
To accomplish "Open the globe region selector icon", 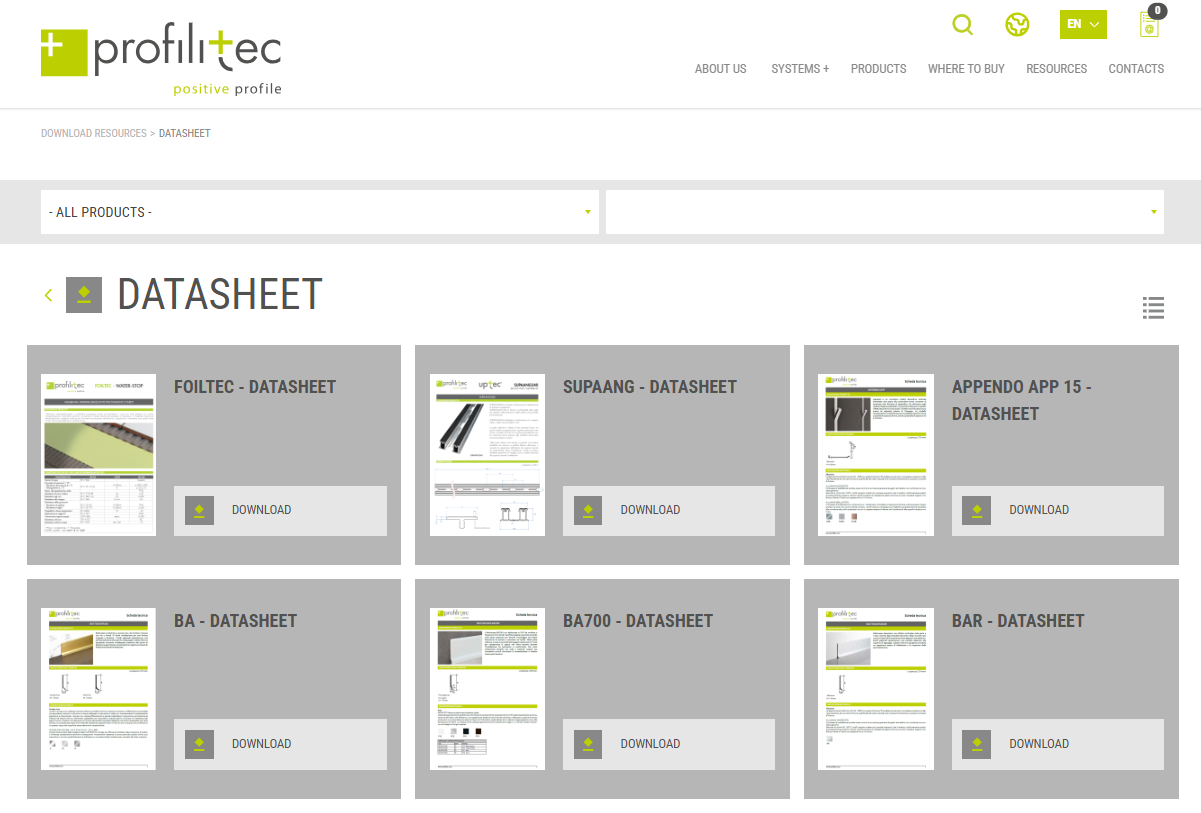I will 1017,25.
